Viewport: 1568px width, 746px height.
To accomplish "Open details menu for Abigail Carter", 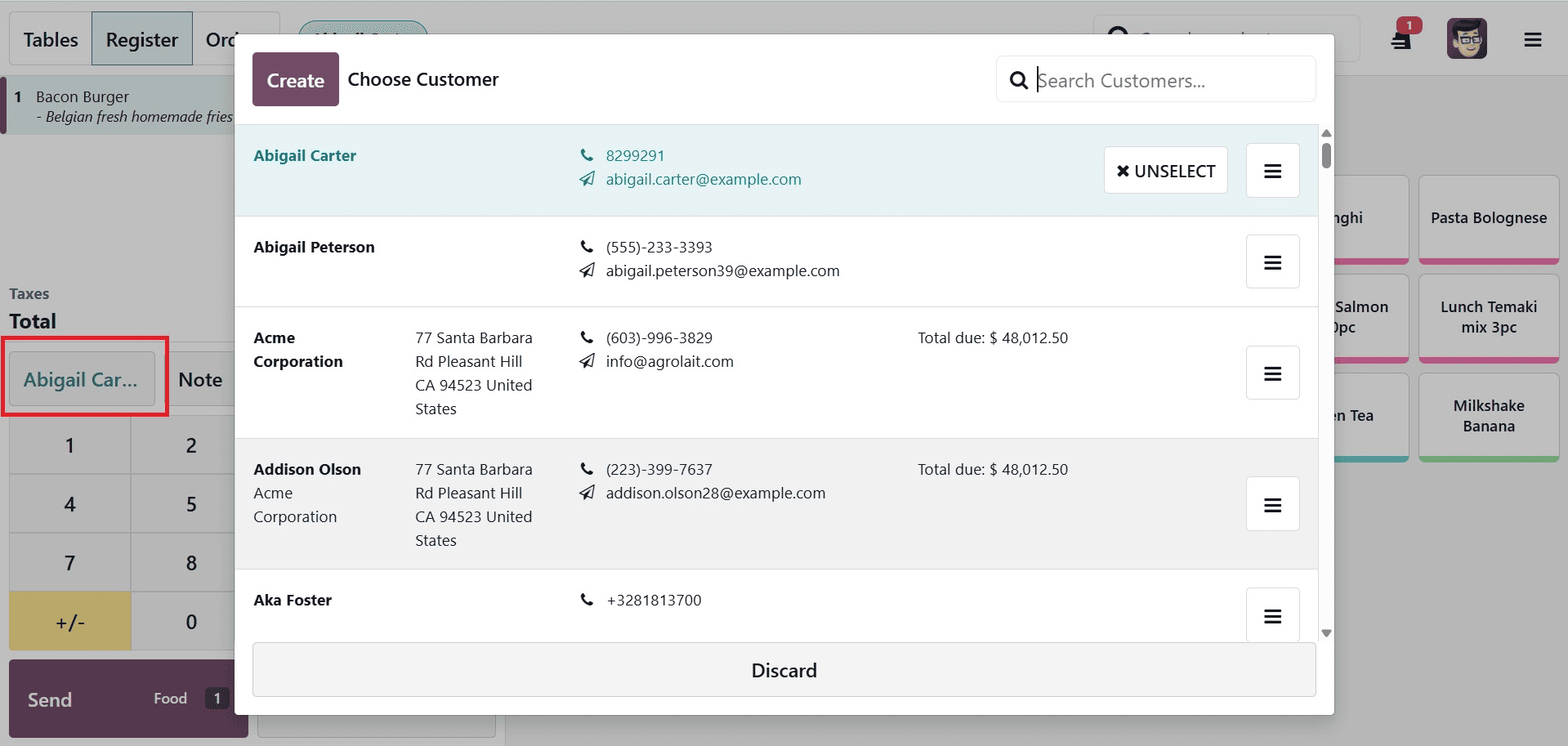I will click(x=1271, y=170).
